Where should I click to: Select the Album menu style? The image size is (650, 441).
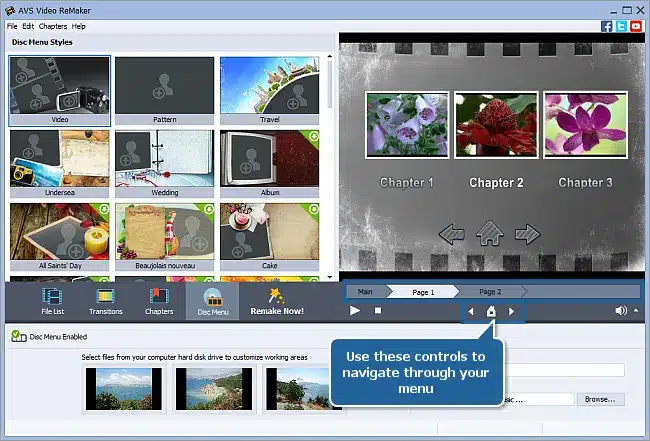(x=269, y=164)
